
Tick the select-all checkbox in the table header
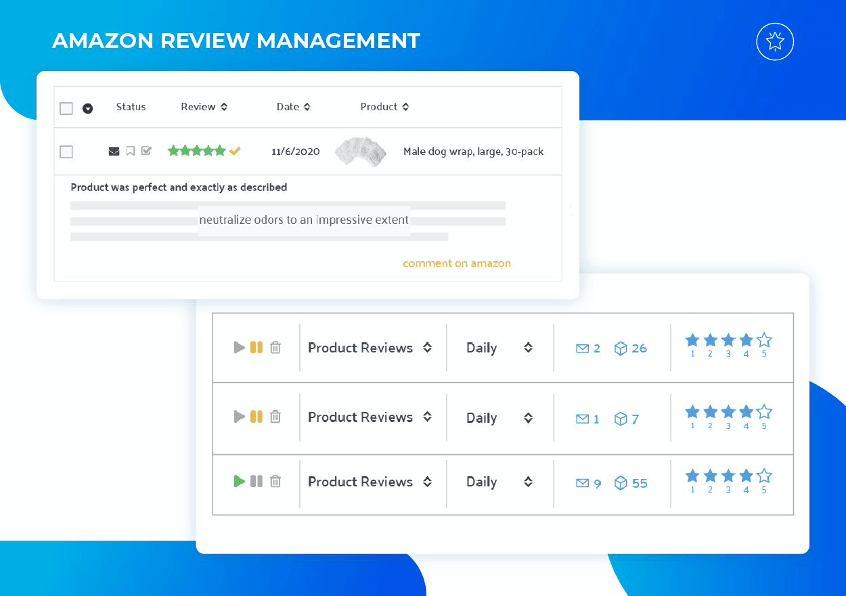pyautogui.click(x=66, y=108)
